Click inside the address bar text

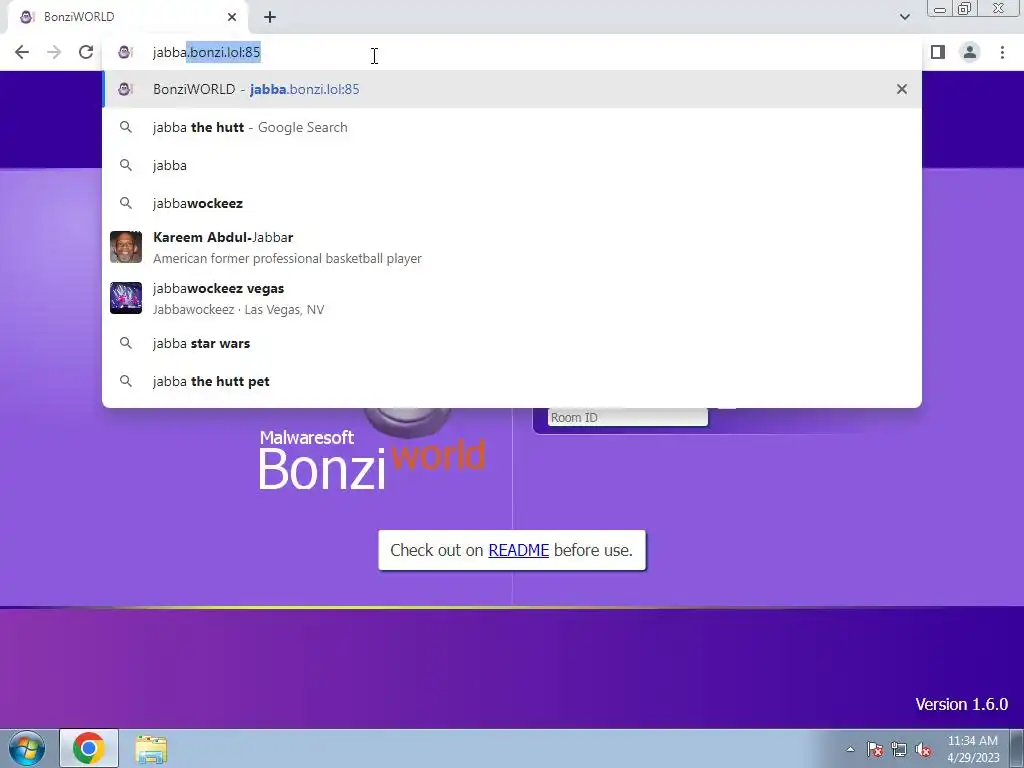tap(206, 52)
